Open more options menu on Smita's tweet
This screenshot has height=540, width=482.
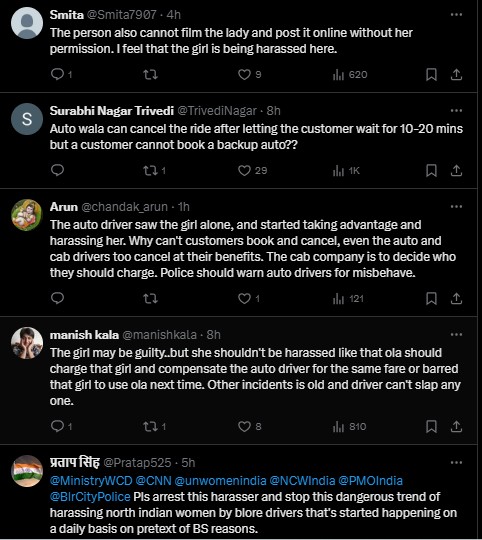[x=456, y=14]
